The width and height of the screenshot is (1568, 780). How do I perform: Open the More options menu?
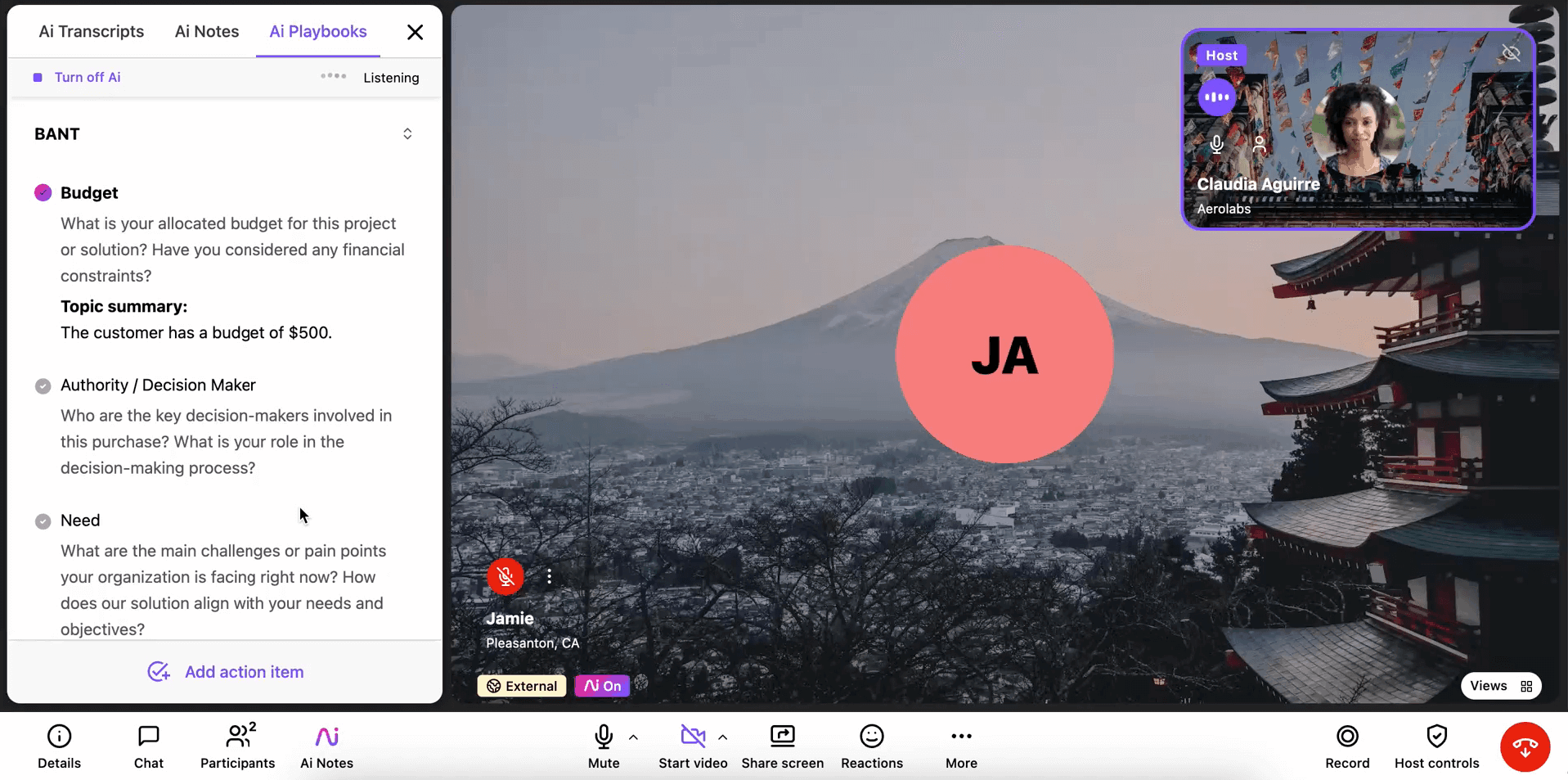[961, 745]
